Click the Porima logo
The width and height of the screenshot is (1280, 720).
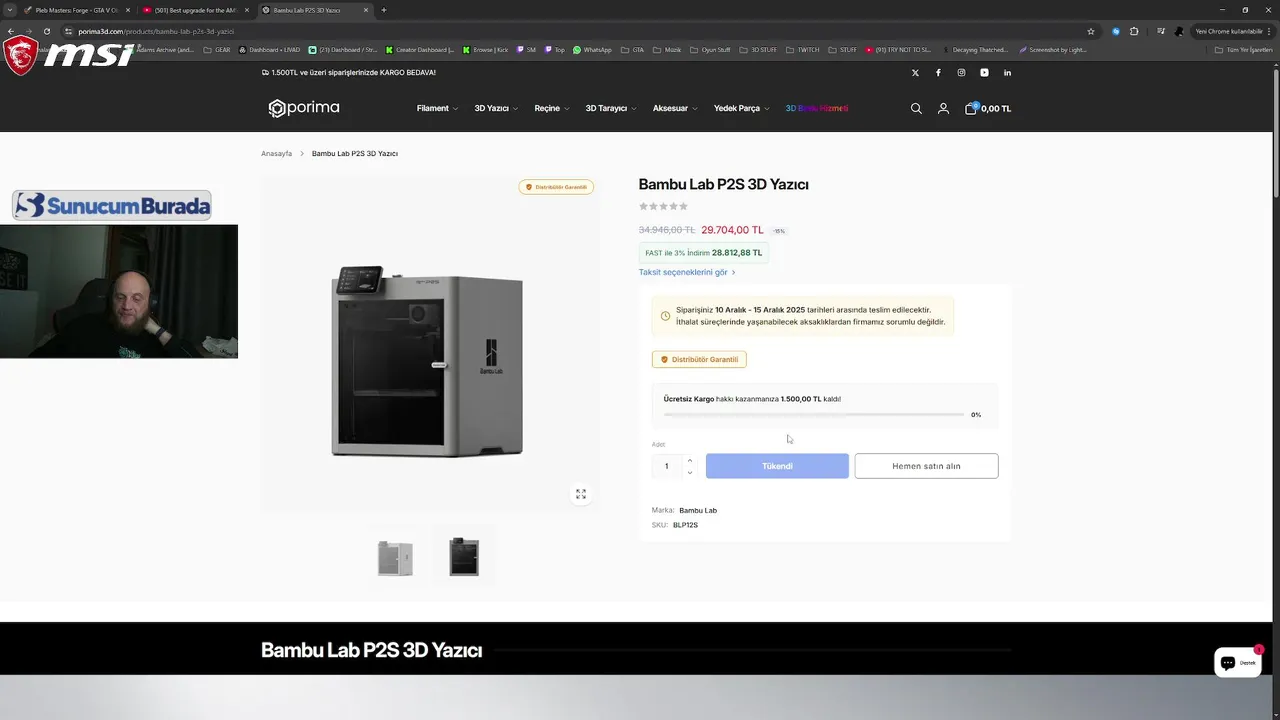pos(304,108)
